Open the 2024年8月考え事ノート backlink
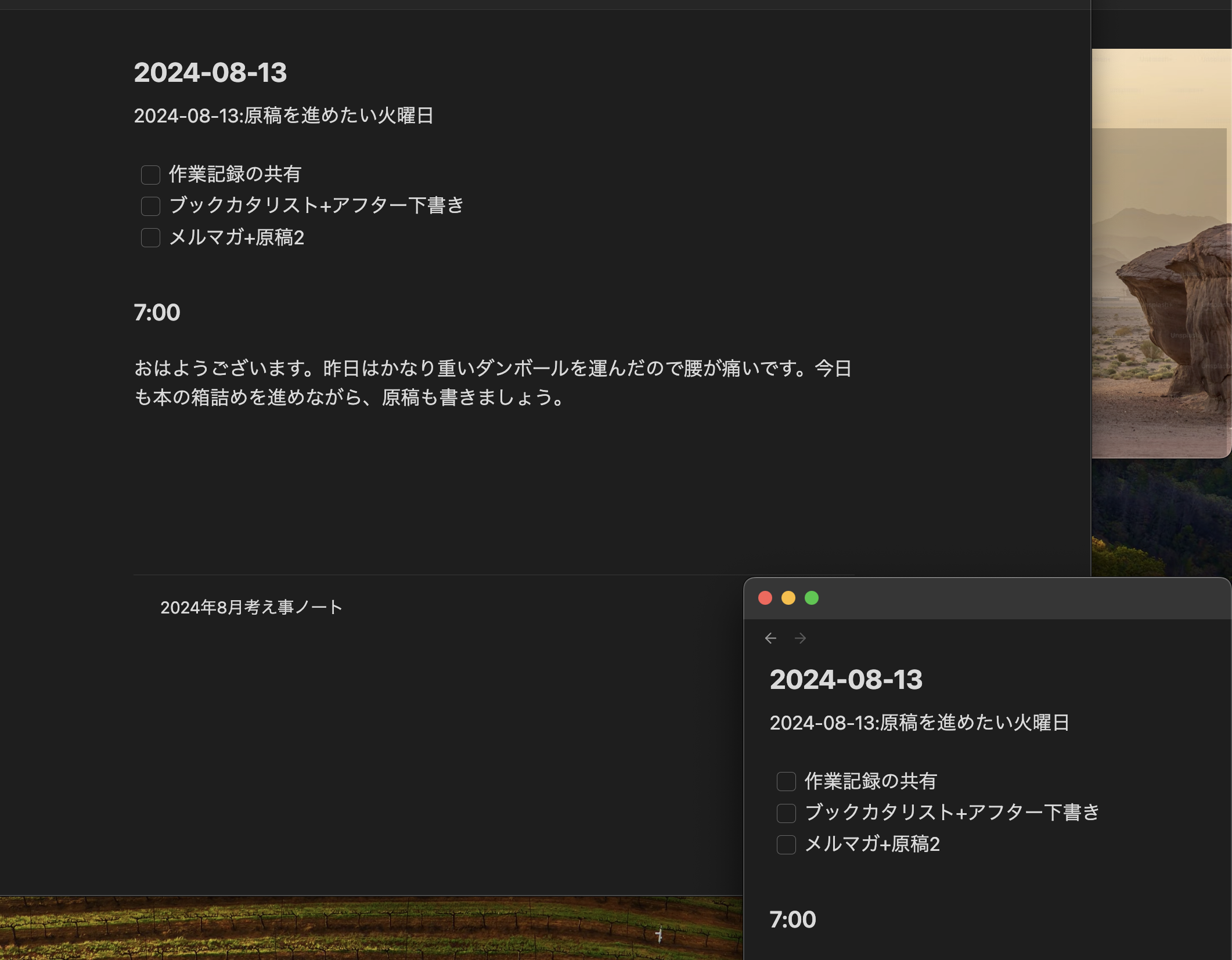The width and height of the screenshot is (1232, 960). coord(251,607)
